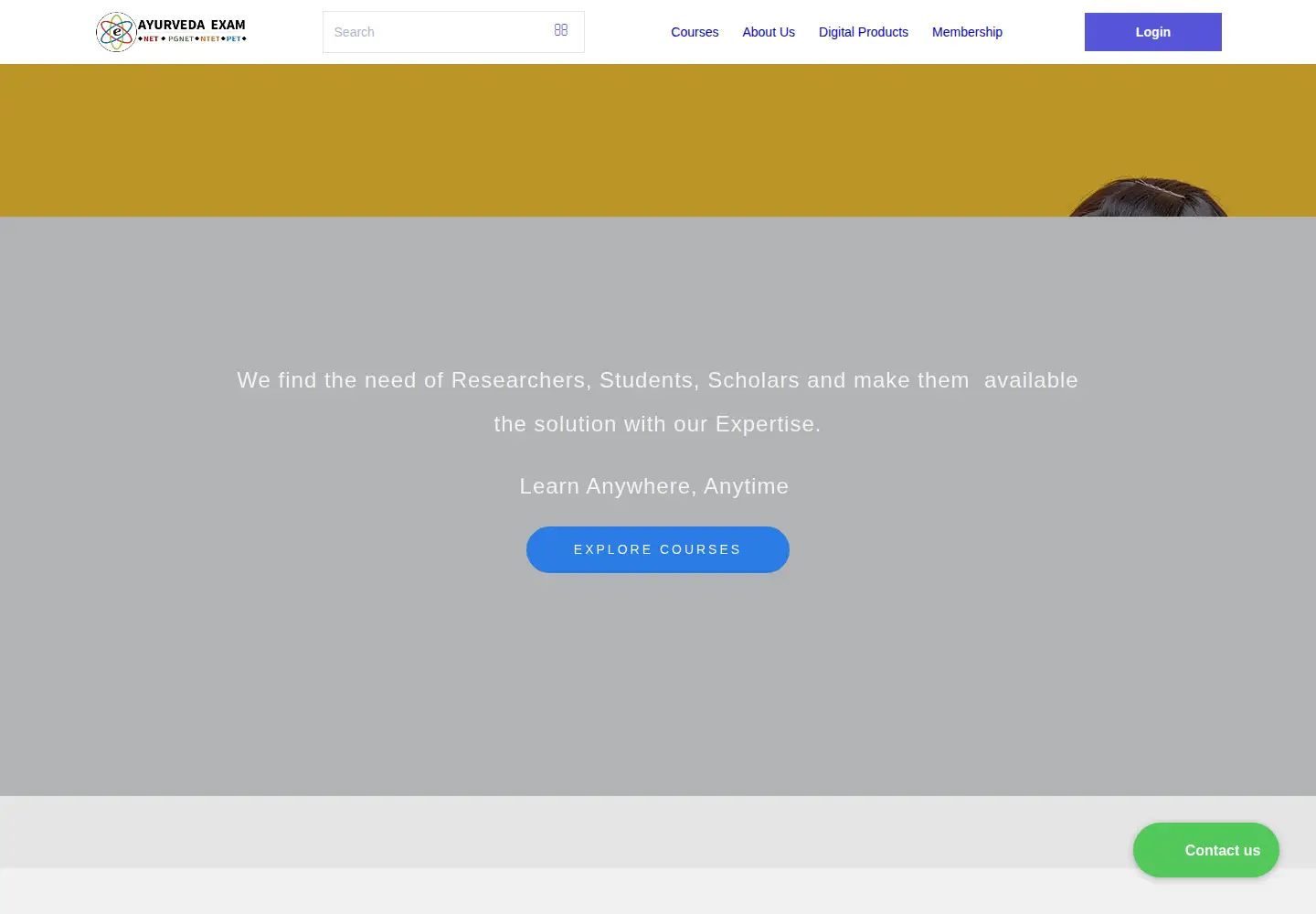Click text 'the solution with our Expertise.'
This screenshot has width=1316, height=914.
pyautogui.click(x=657, y=424)
